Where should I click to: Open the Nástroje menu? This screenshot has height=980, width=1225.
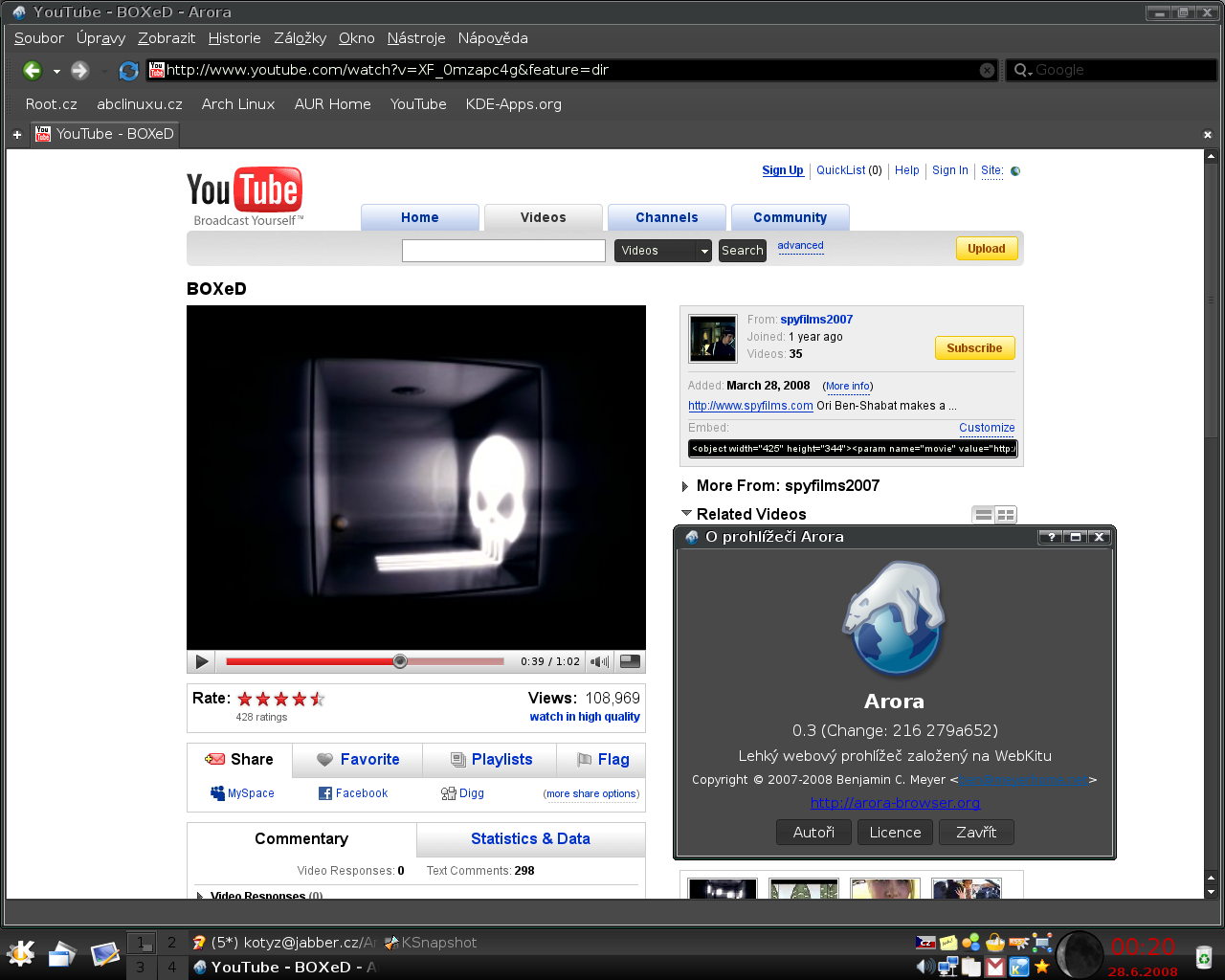click(x=416, y=38)
